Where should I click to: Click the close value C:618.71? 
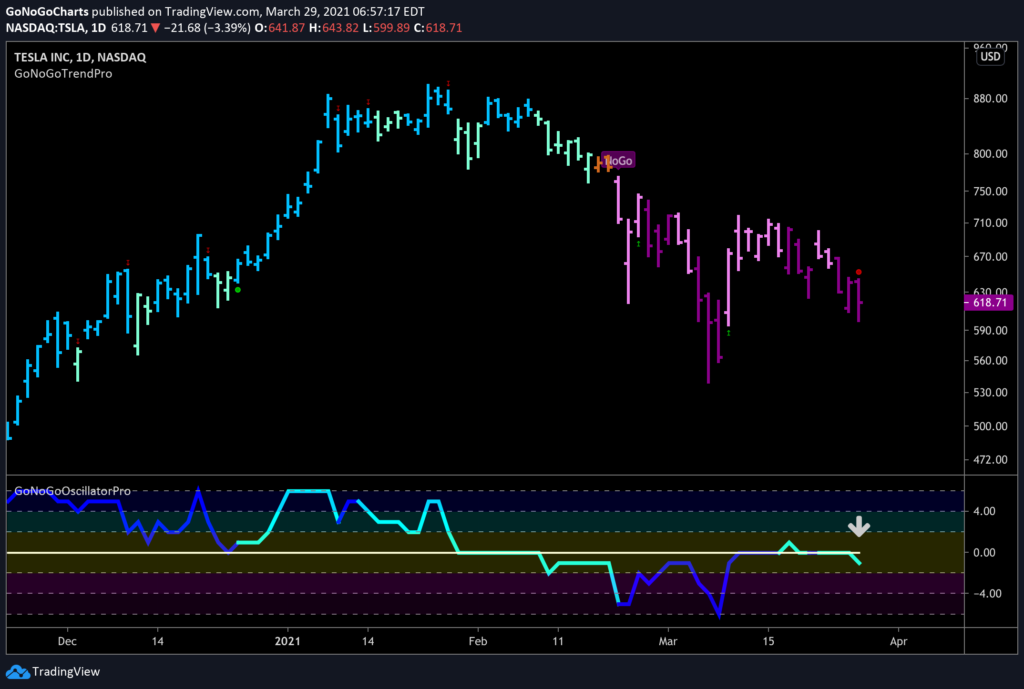click(x=438, y=28)
